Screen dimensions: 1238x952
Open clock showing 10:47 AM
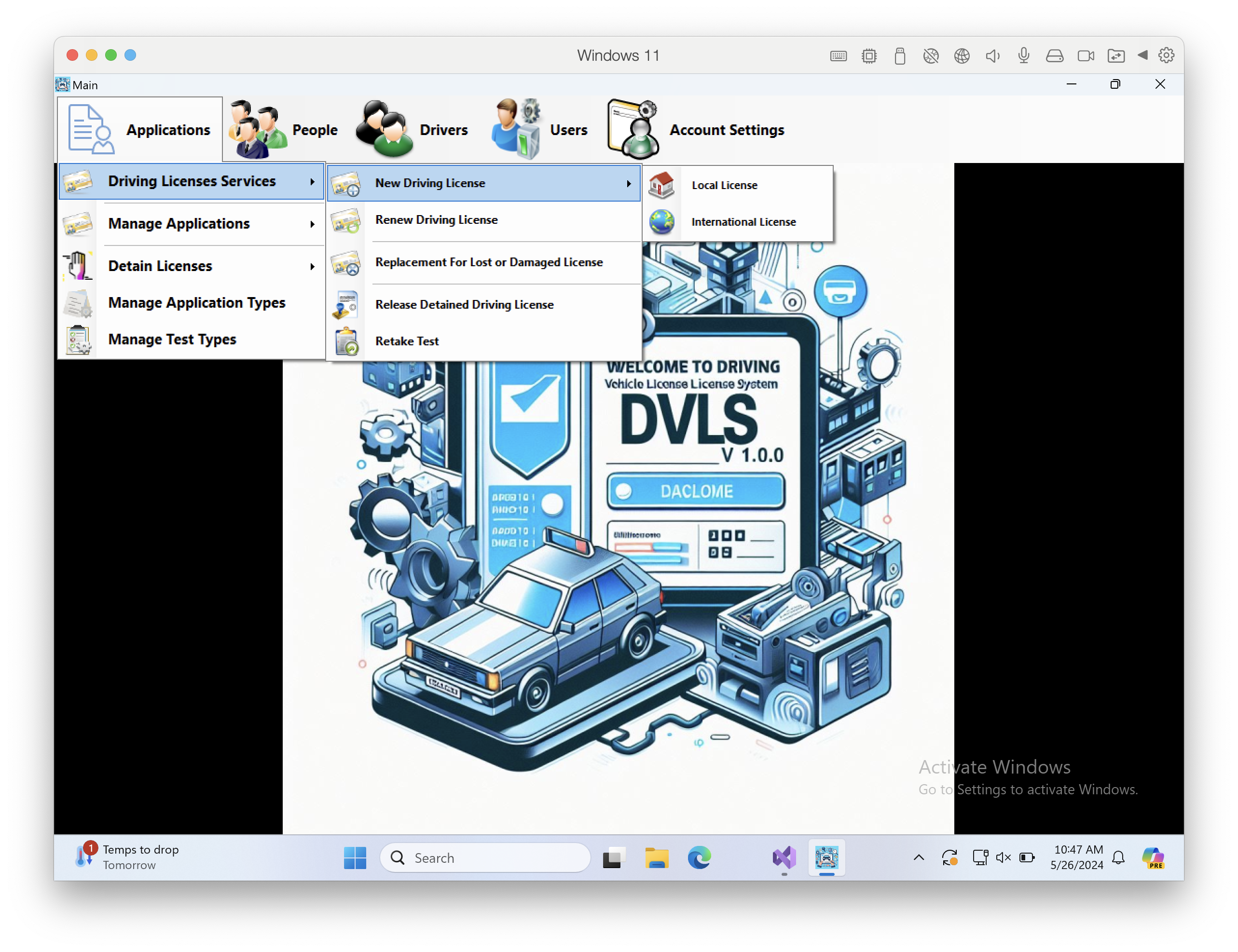click(x=1076, y=858)
